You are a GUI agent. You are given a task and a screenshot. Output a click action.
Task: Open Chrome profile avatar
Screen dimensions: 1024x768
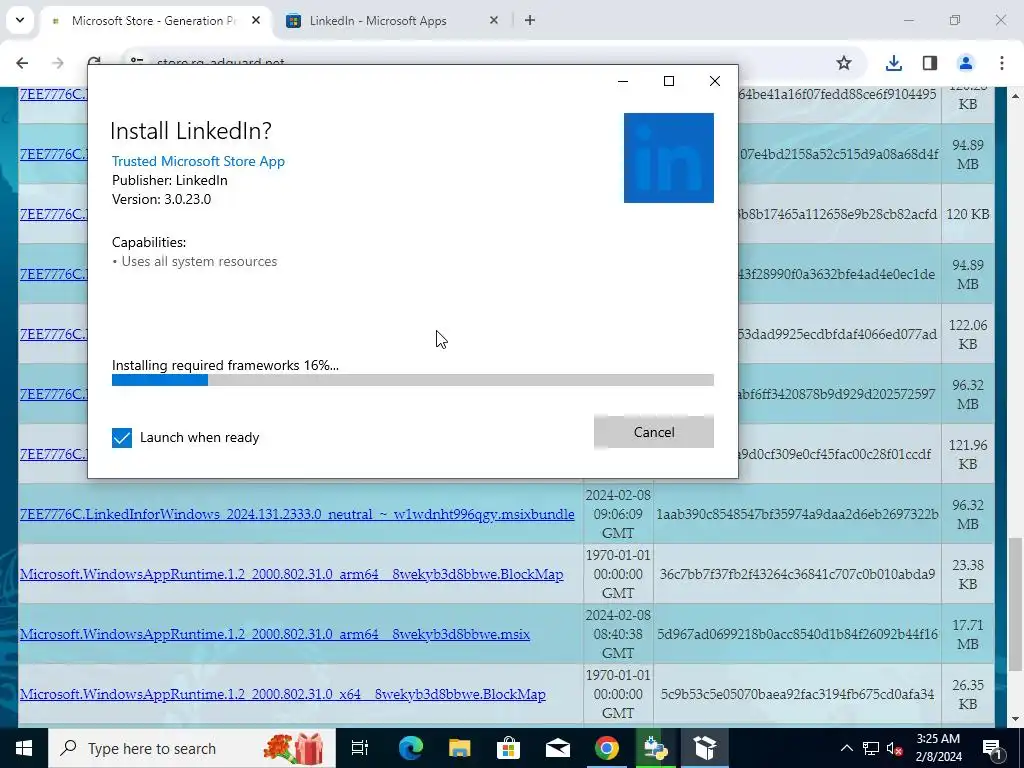[x=965, y=63]
